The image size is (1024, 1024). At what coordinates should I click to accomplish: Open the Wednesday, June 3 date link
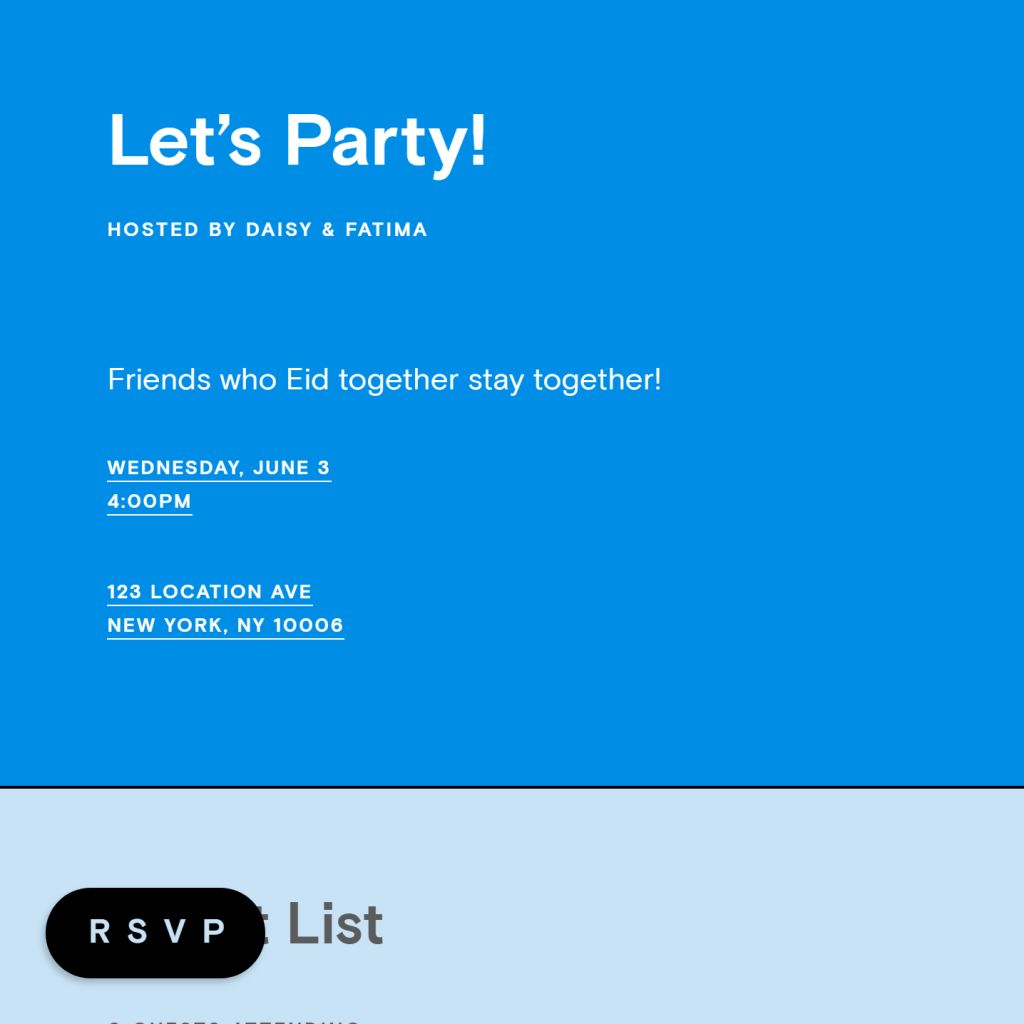coord(218,467)
